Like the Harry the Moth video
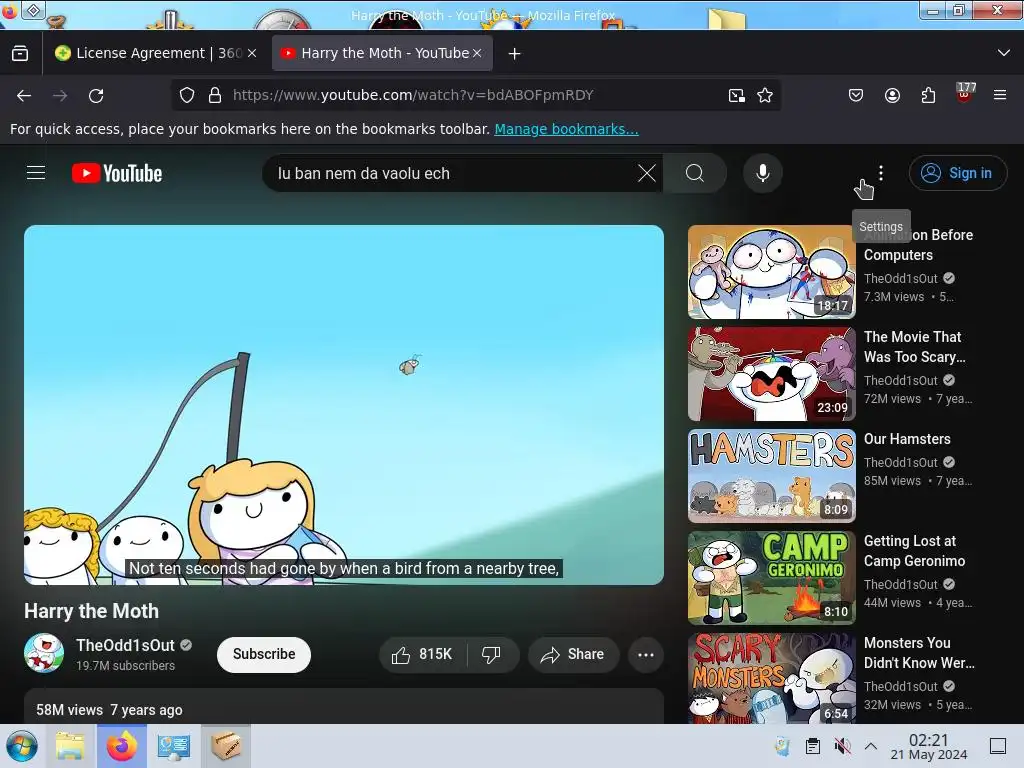 pos(423,654)
